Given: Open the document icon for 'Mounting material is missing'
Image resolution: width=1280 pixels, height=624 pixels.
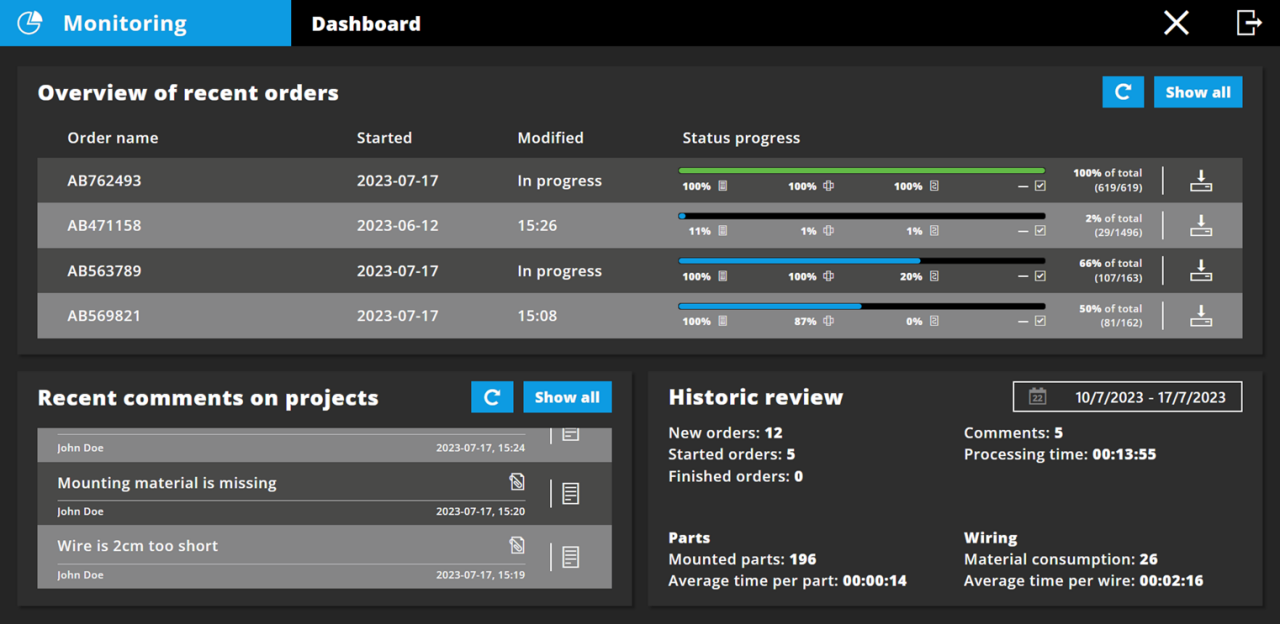Looking at the screenshot, I should click(x=570, y=493).
